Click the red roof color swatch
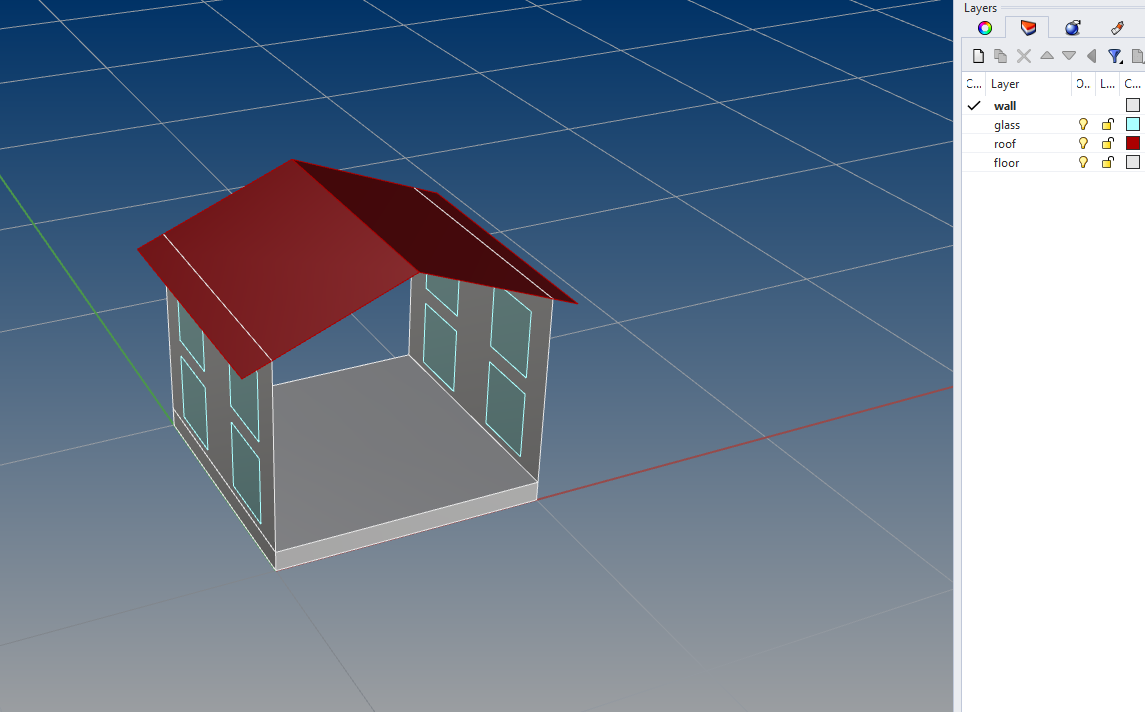This screenshot has width=1145, height=712. coord(1132,144)
